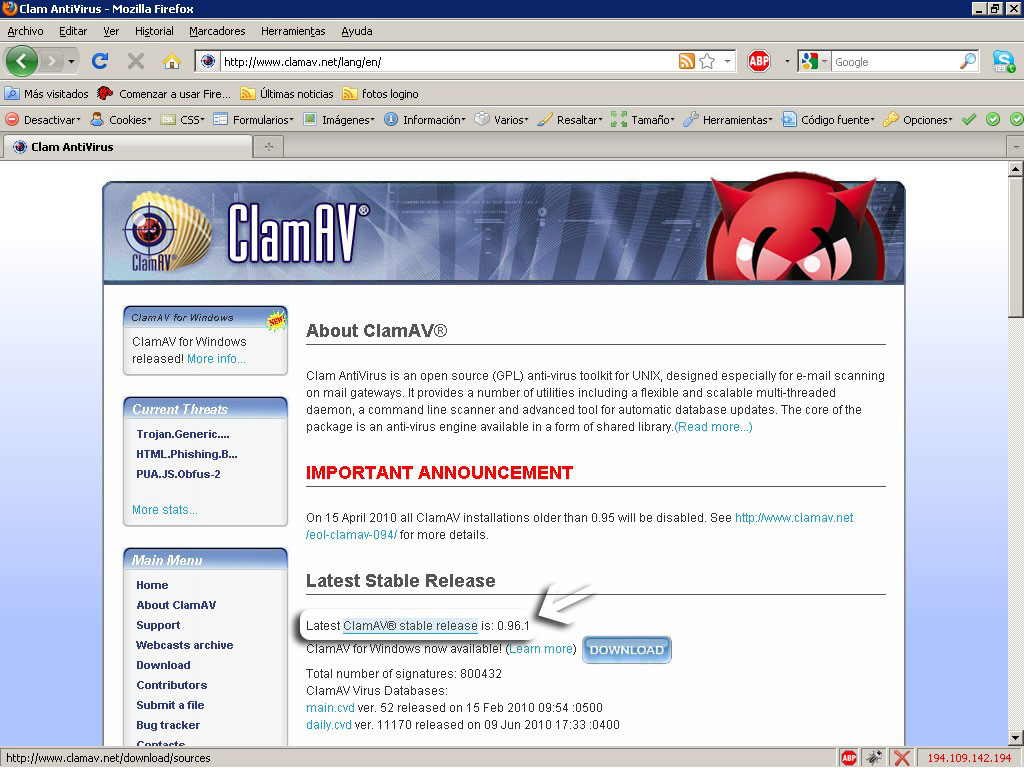Expand the Código fuente menu
Viewport: 1024px width, 768px height.
pyautogui.click(x=828, y=120)
